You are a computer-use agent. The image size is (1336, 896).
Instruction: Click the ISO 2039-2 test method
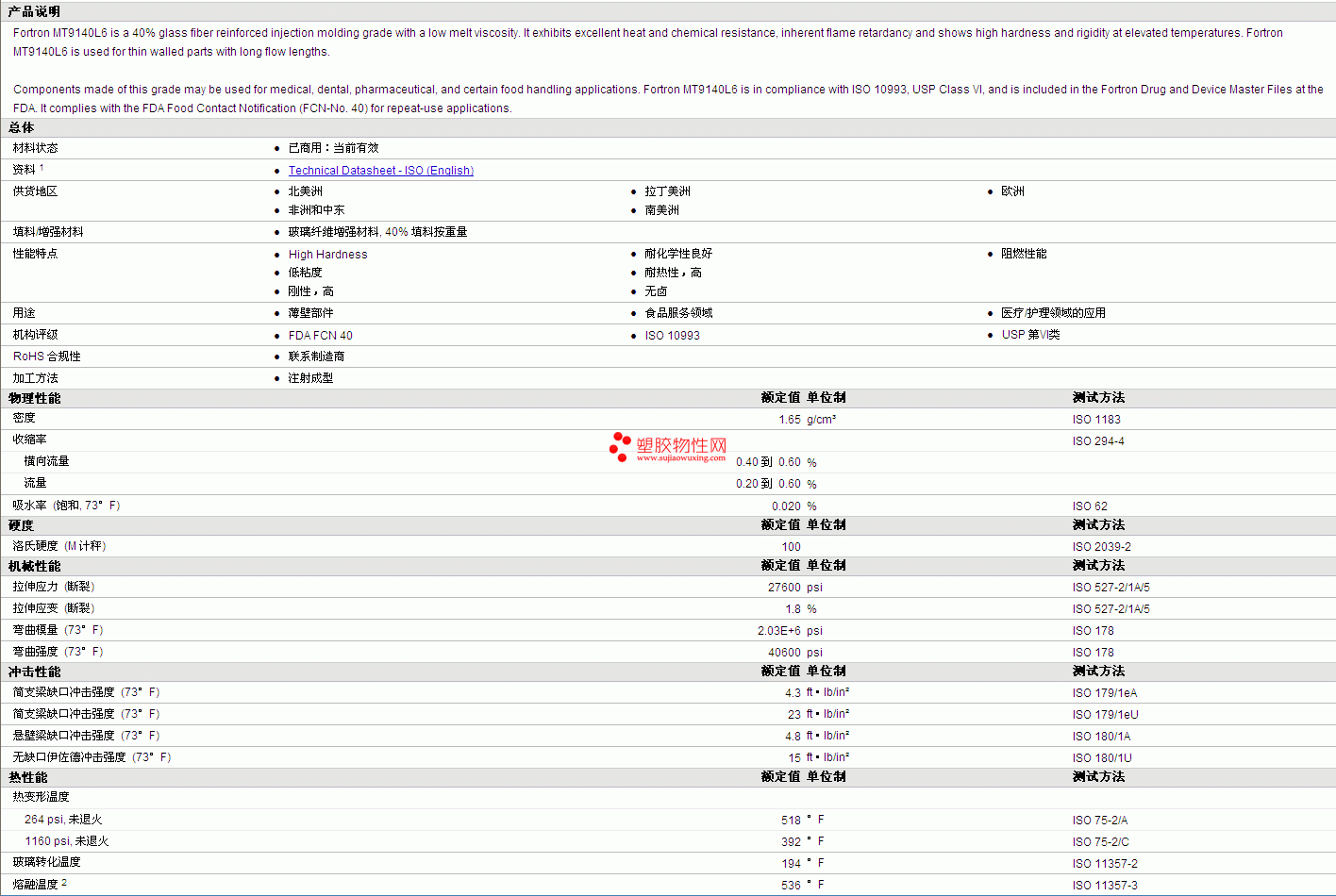tap(1102, 547)
